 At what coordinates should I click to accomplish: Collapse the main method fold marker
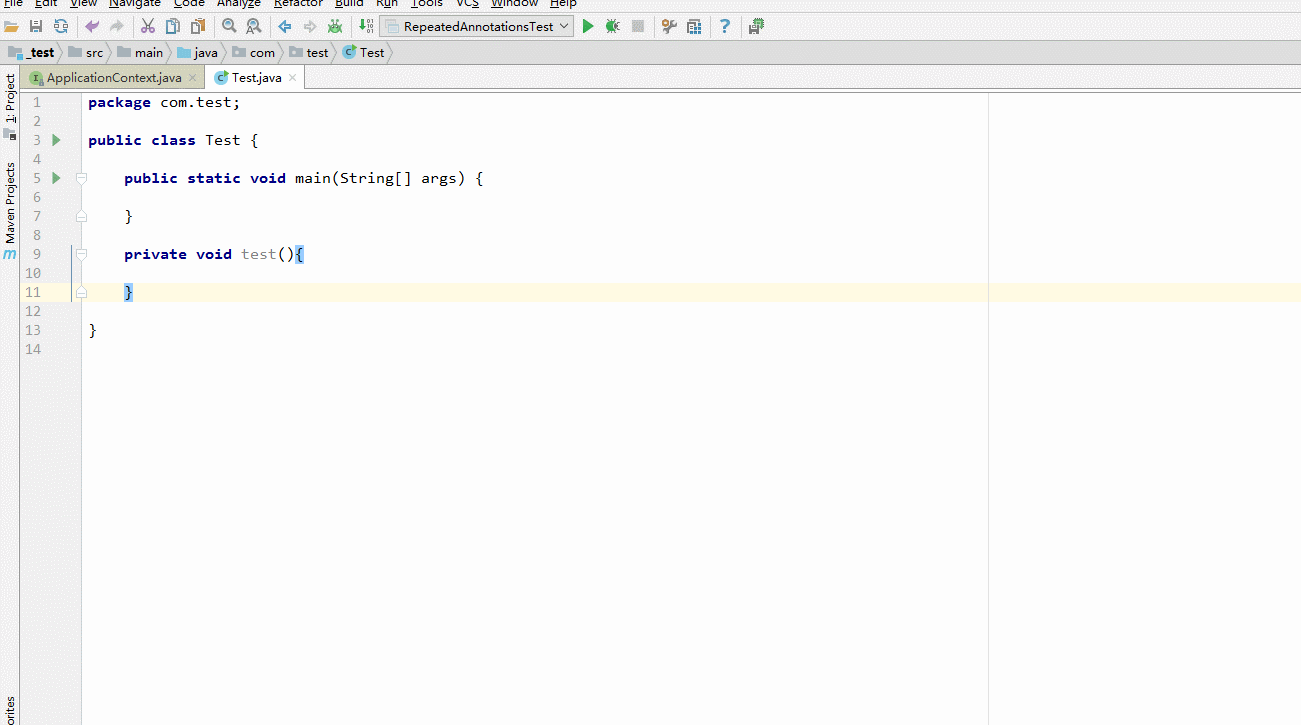81,178
